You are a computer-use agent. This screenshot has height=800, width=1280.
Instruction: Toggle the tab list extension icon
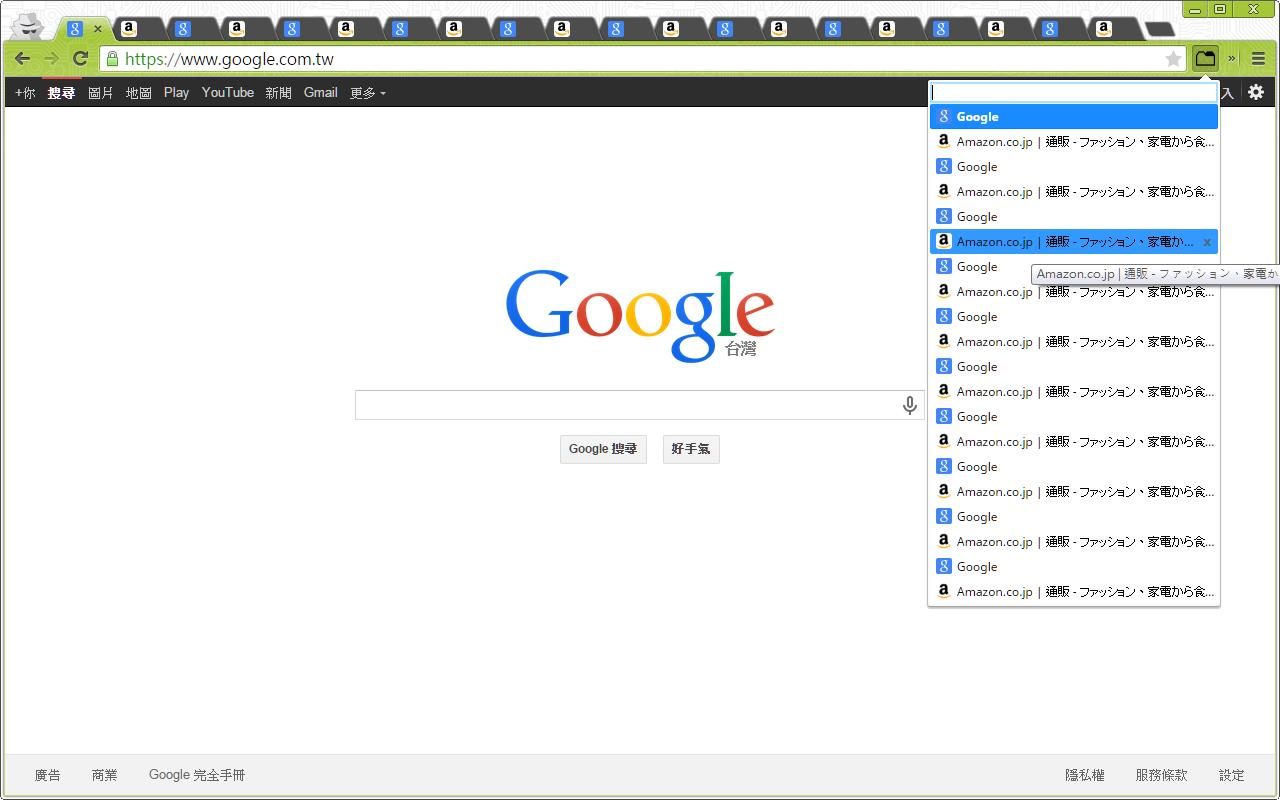click(x=1205, y=59)
